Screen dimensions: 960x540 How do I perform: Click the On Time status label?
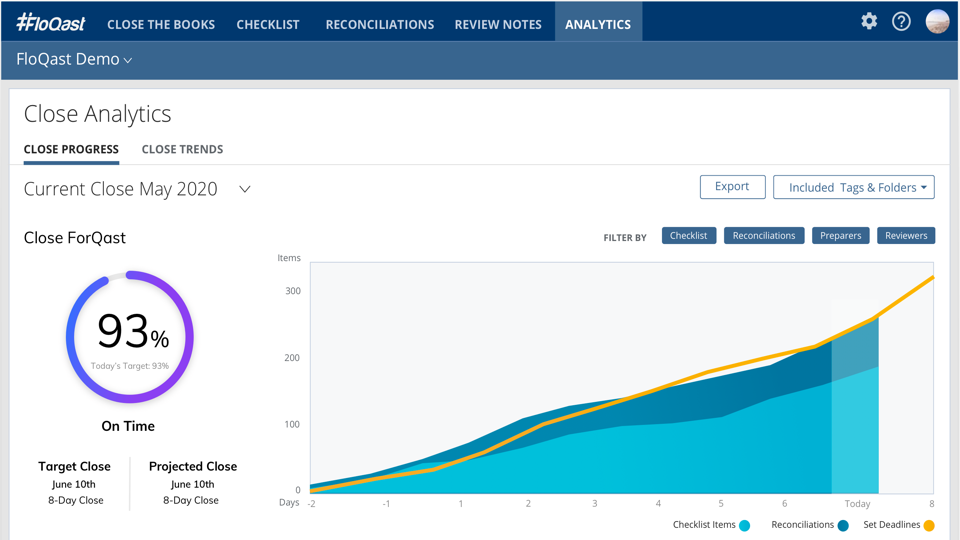pos(128,426)
